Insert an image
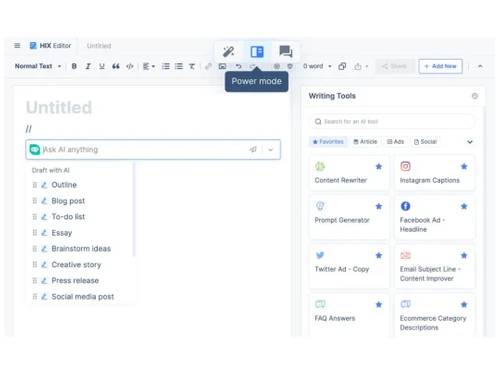Image resolution: width=500 pixels, height=375 pixels. (222, 66)
